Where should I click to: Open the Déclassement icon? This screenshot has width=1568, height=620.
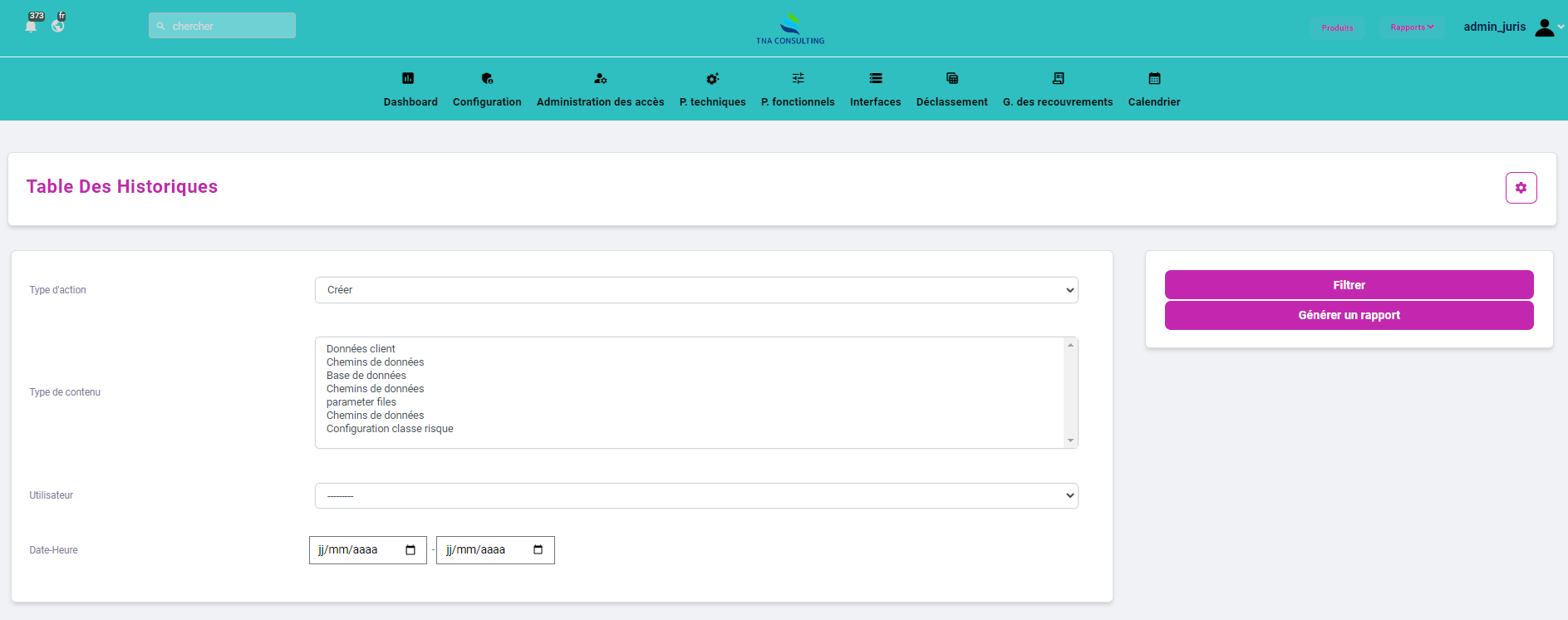coord(952,78)
